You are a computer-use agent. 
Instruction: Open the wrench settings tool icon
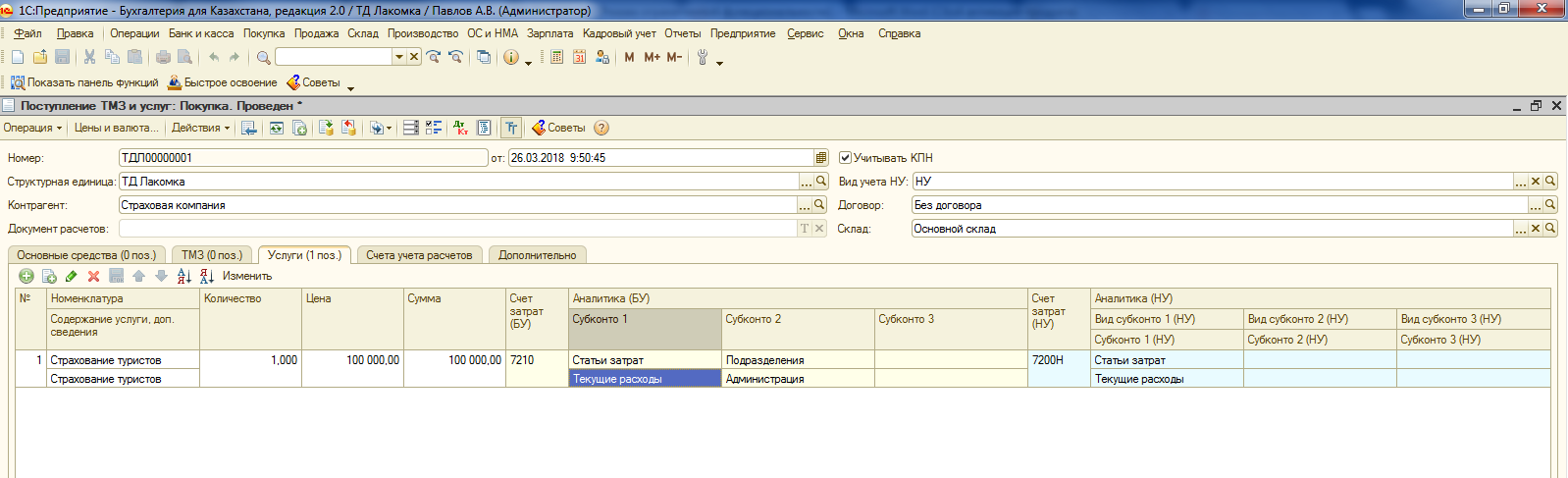(x=703, y=57)
